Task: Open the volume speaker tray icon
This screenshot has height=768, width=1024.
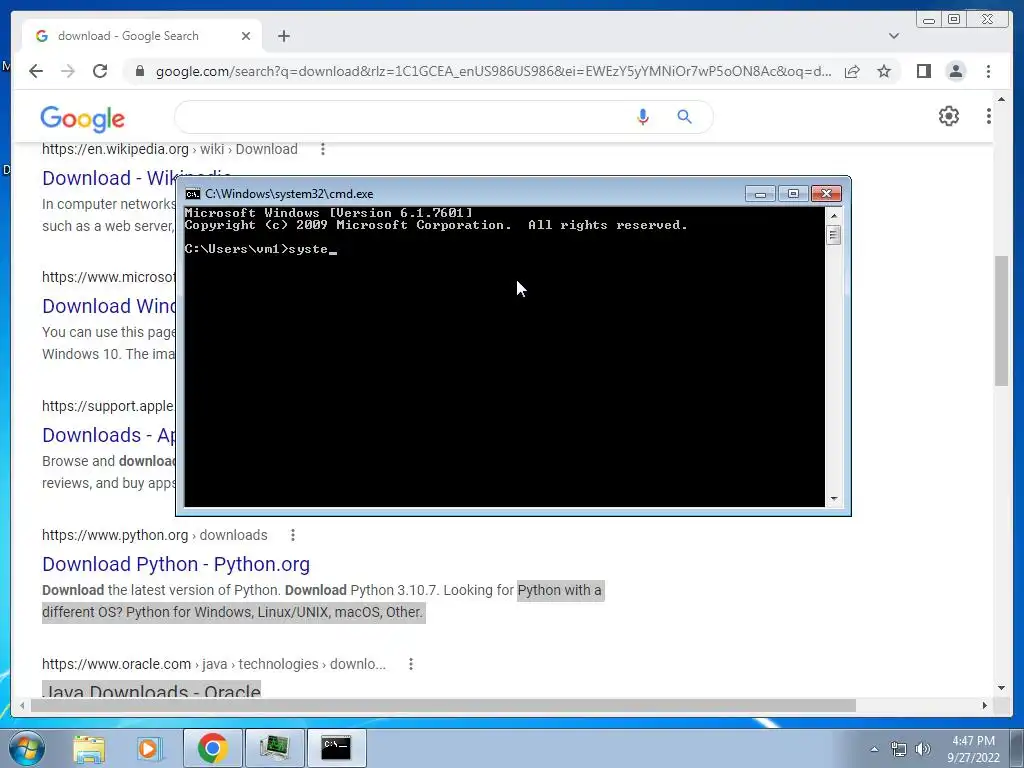Action: click(923, 749)
